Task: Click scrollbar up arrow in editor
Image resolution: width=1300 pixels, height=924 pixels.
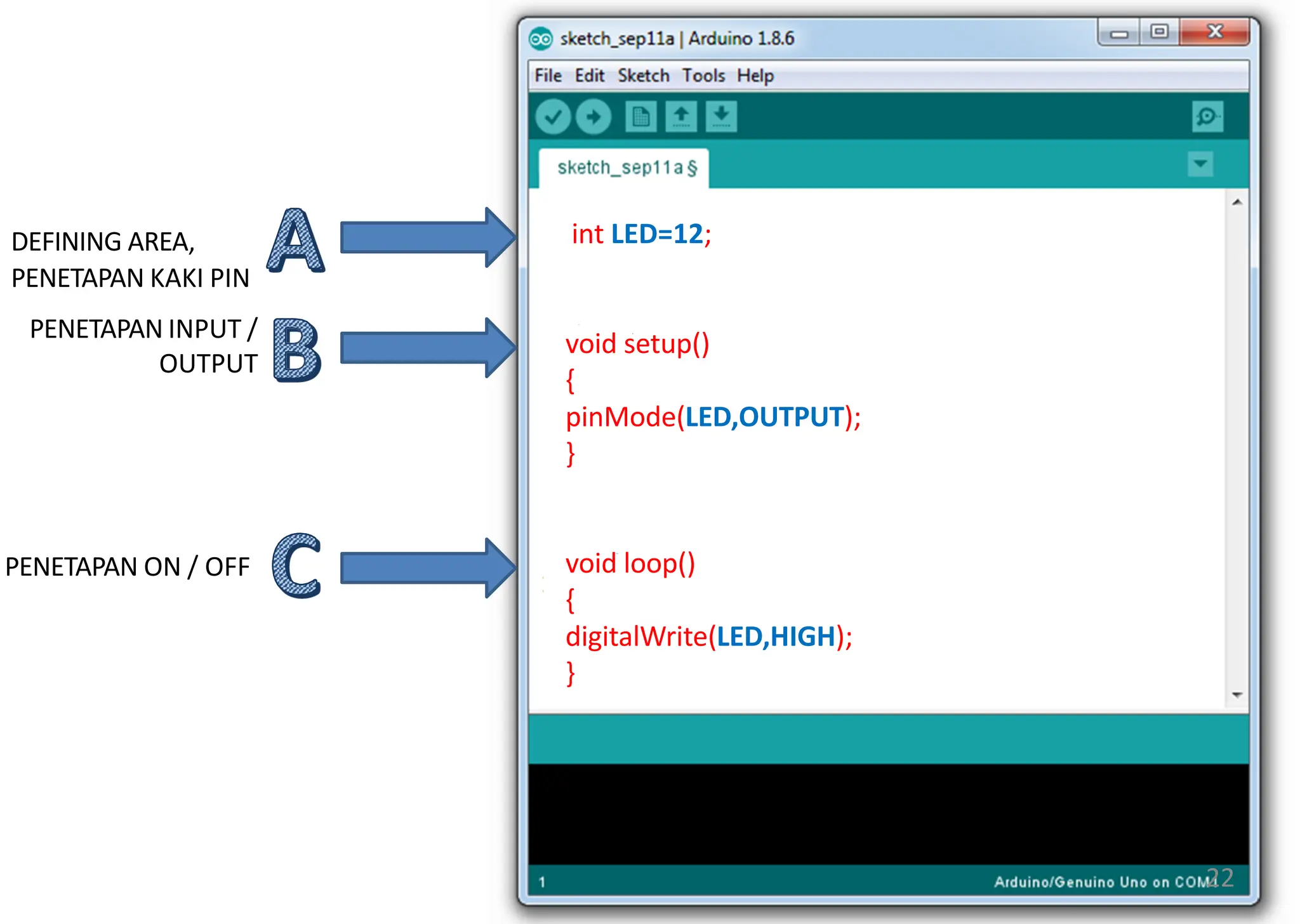Action: 1237,202
